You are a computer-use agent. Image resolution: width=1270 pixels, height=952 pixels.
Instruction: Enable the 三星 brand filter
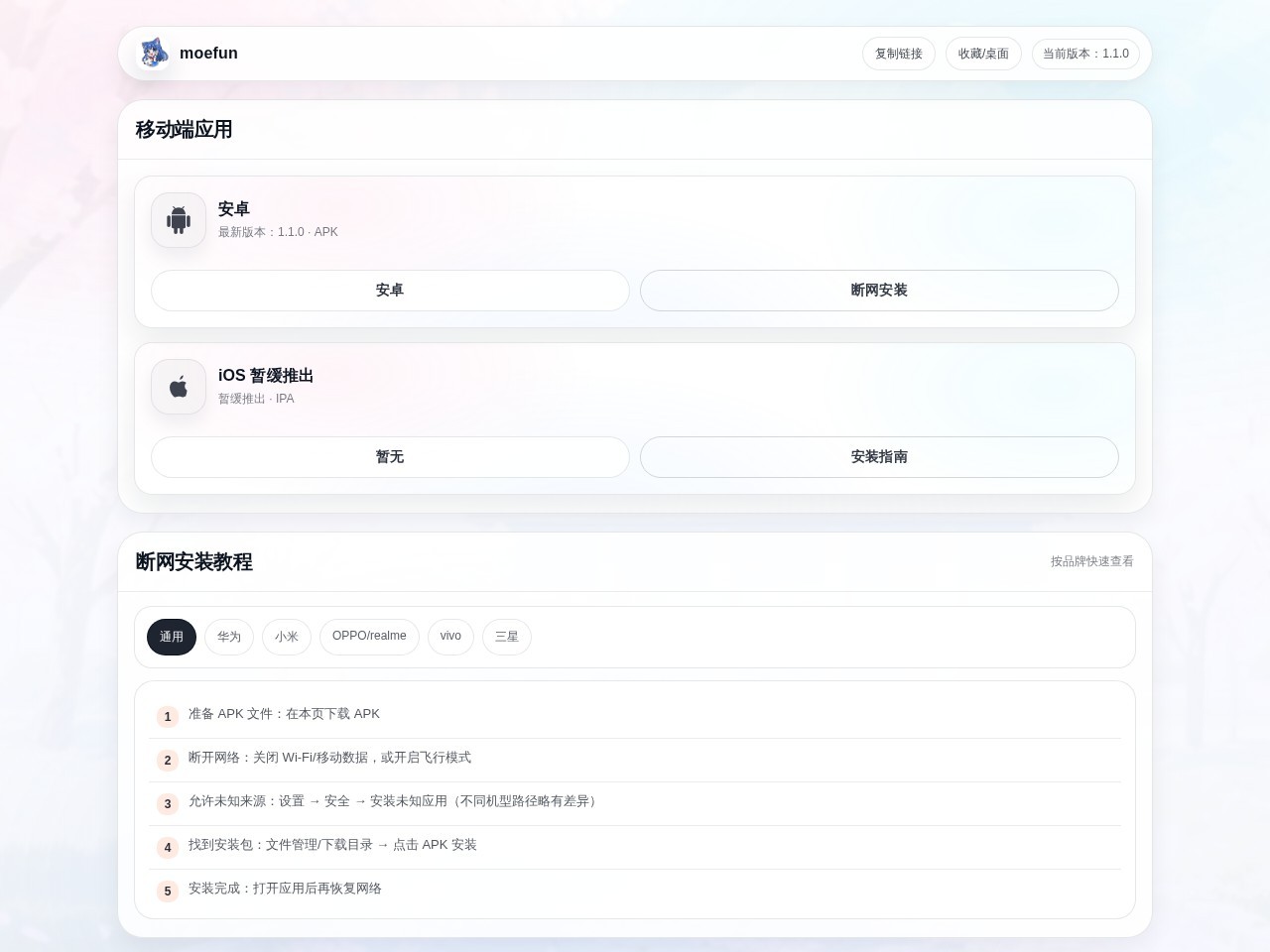[x=506, y=637]
